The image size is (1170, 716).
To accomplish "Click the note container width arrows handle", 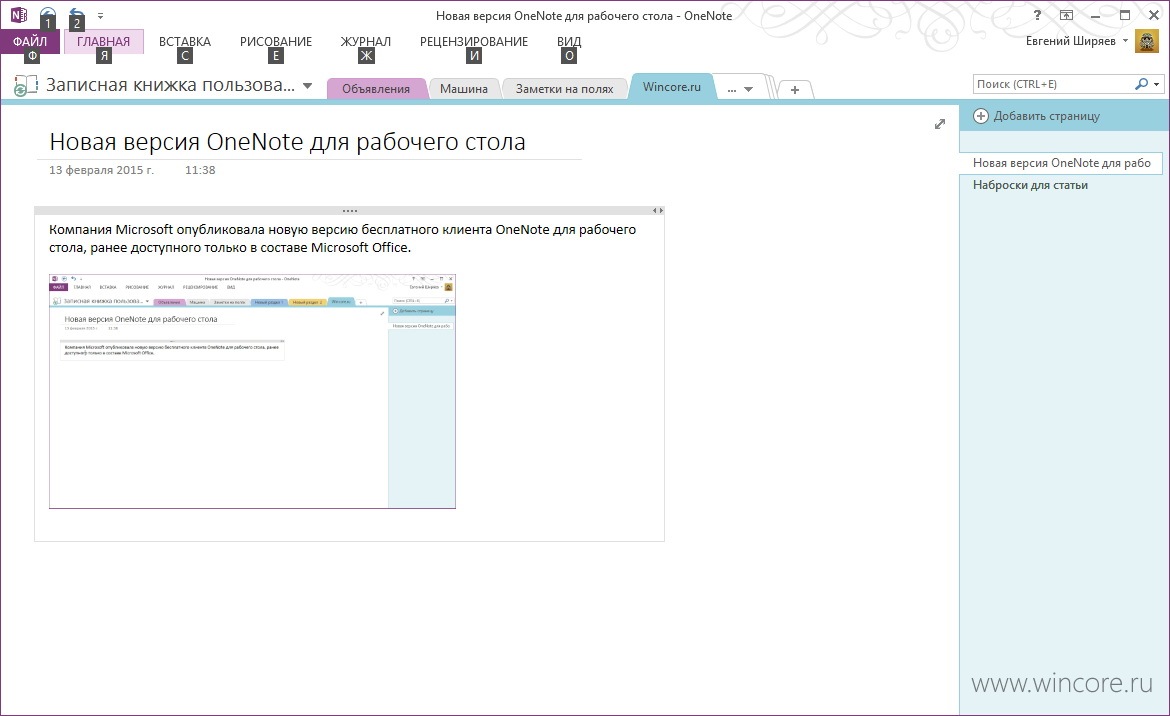I will [657, 210].
